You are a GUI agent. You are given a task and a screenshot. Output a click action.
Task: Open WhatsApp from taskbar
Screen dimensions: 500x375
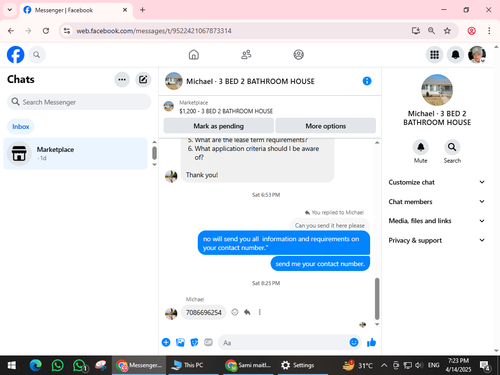pos(57,365)
